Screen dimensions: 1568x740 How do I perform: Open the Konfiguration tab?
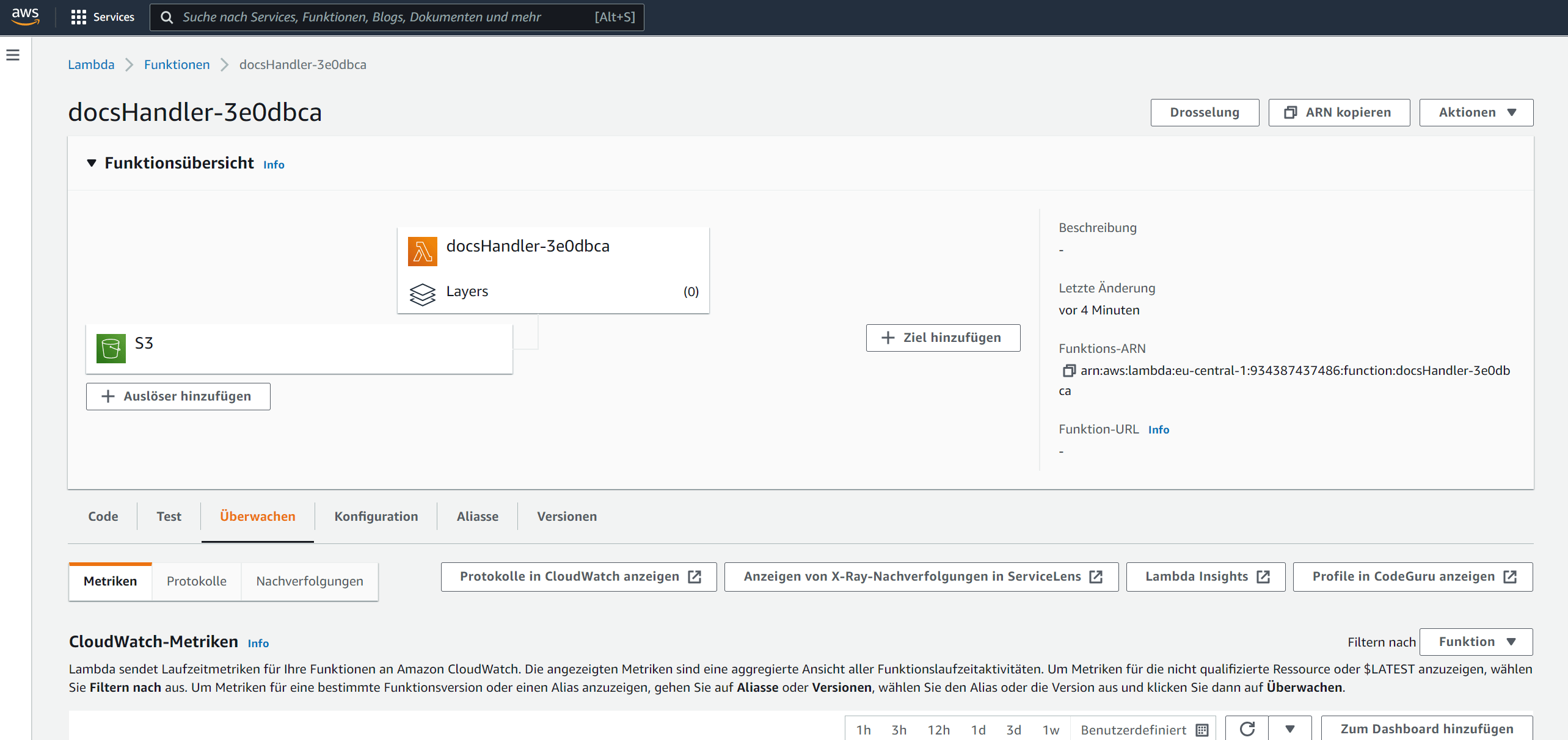click(376, 517)
